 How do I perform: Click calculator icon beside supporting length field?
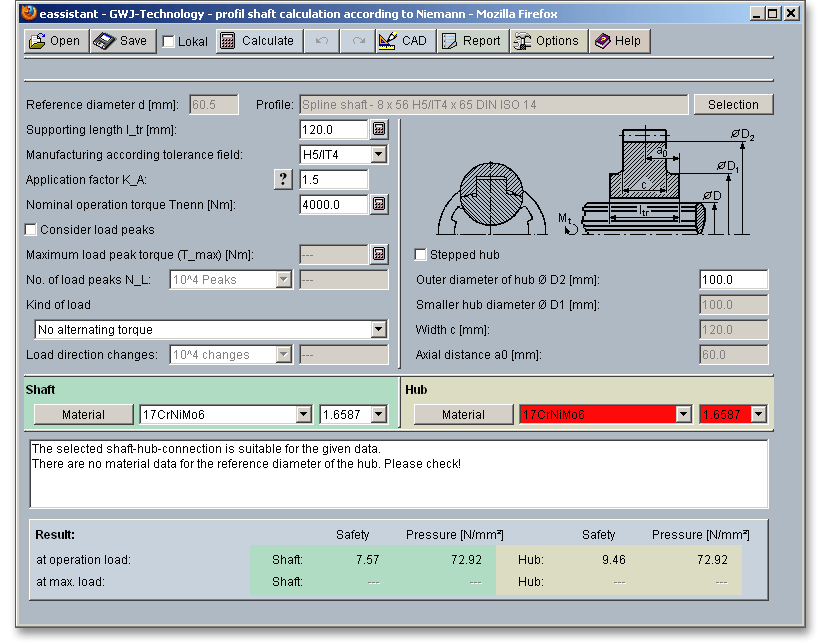coord(379,129)
